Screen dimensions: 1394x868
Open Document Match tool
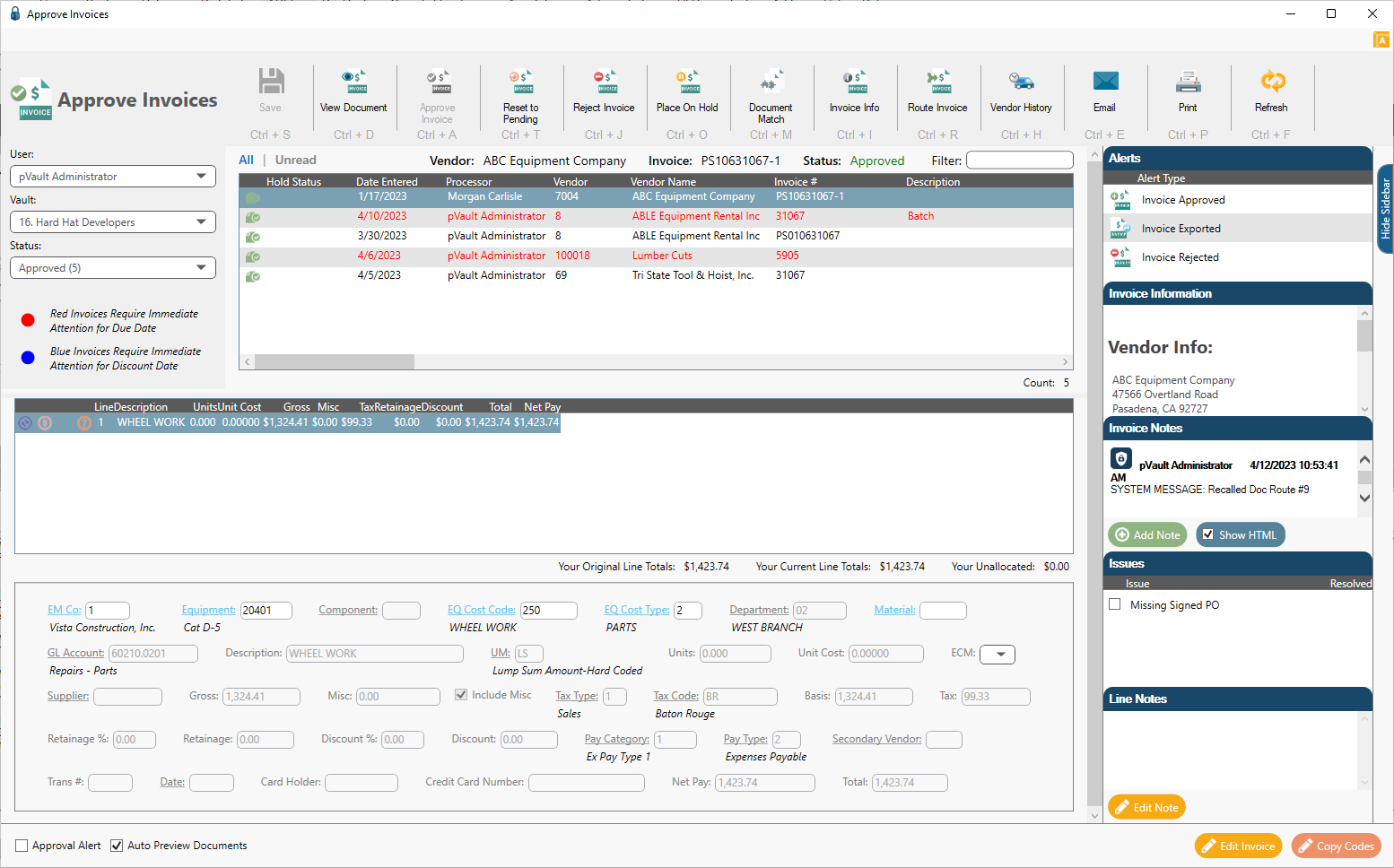click(771, 82)
